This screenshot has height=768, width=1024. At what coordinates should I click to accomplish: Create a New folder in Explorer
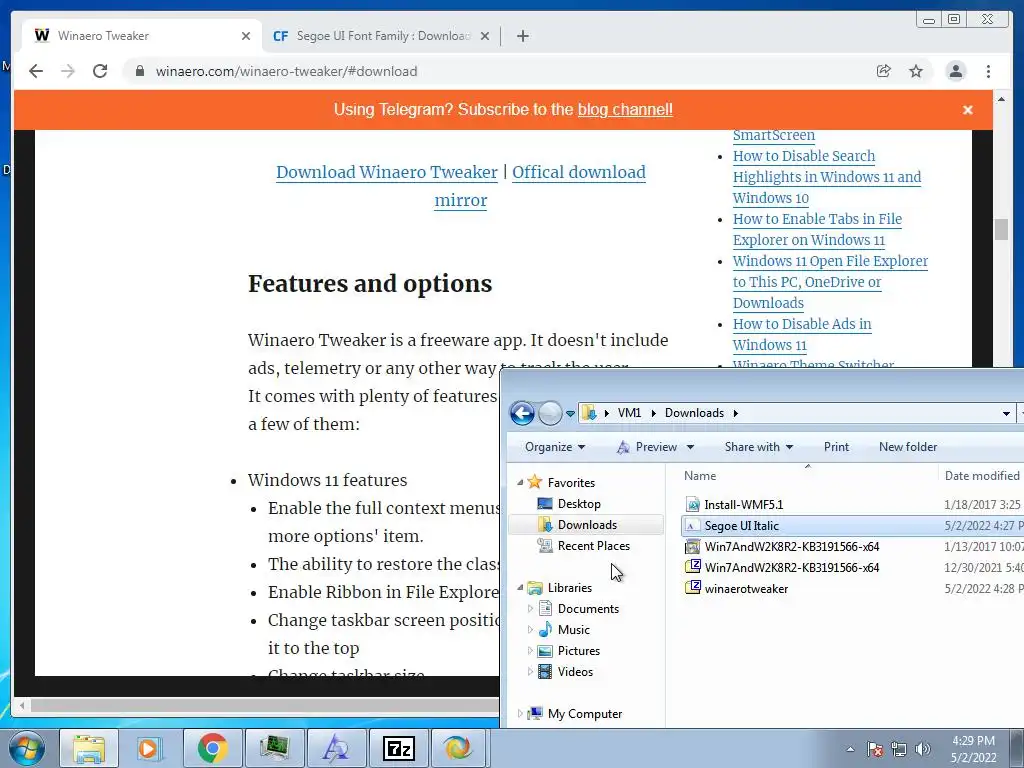[x=908, y=447]
